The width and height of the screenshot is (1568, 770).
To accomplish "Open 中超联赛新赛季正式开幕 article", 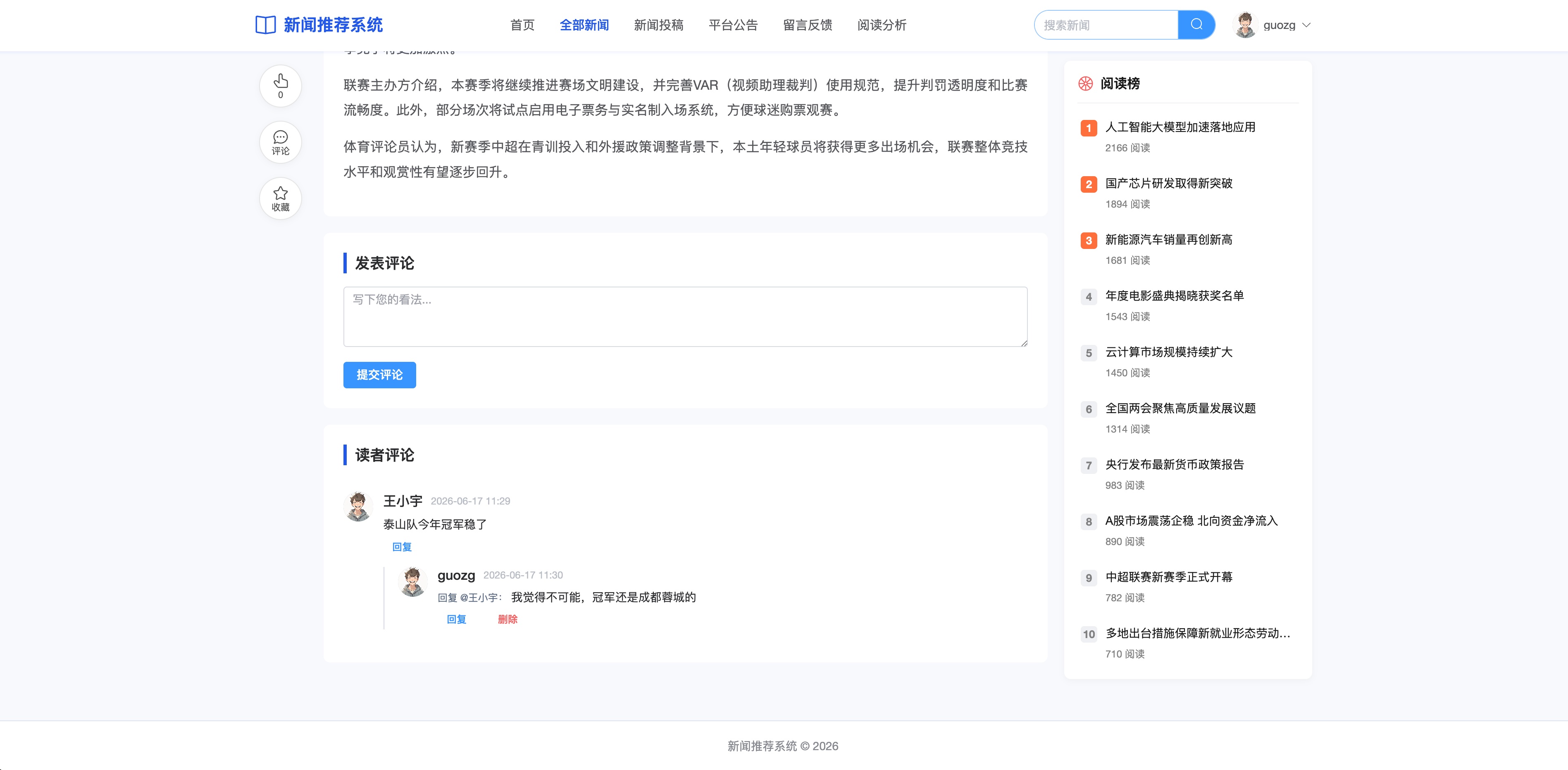I will [1168, 577].
